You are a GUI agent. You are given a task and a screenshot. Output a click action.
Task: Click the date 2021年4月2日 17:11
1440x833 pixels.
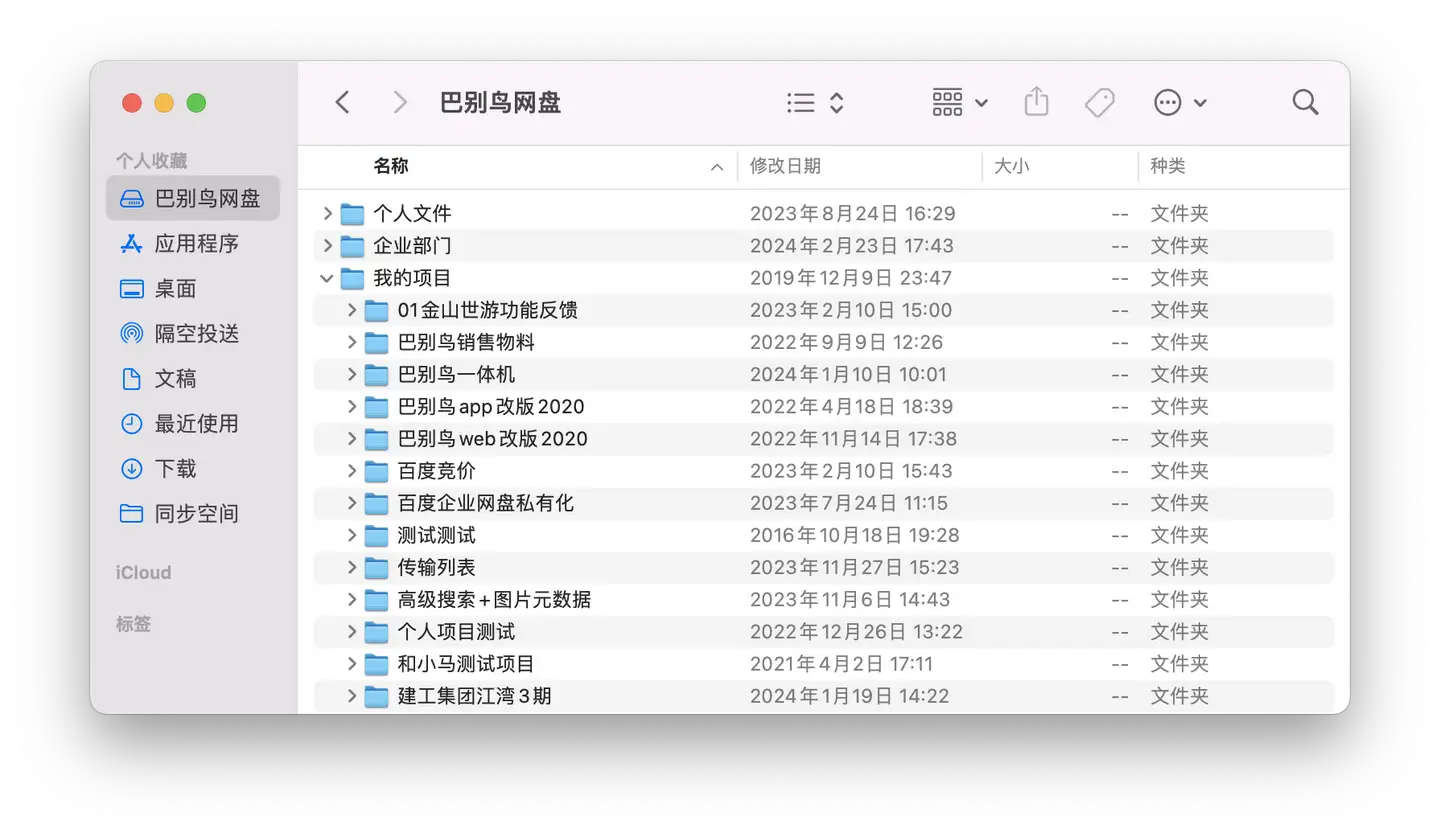(x=842, y=663)
